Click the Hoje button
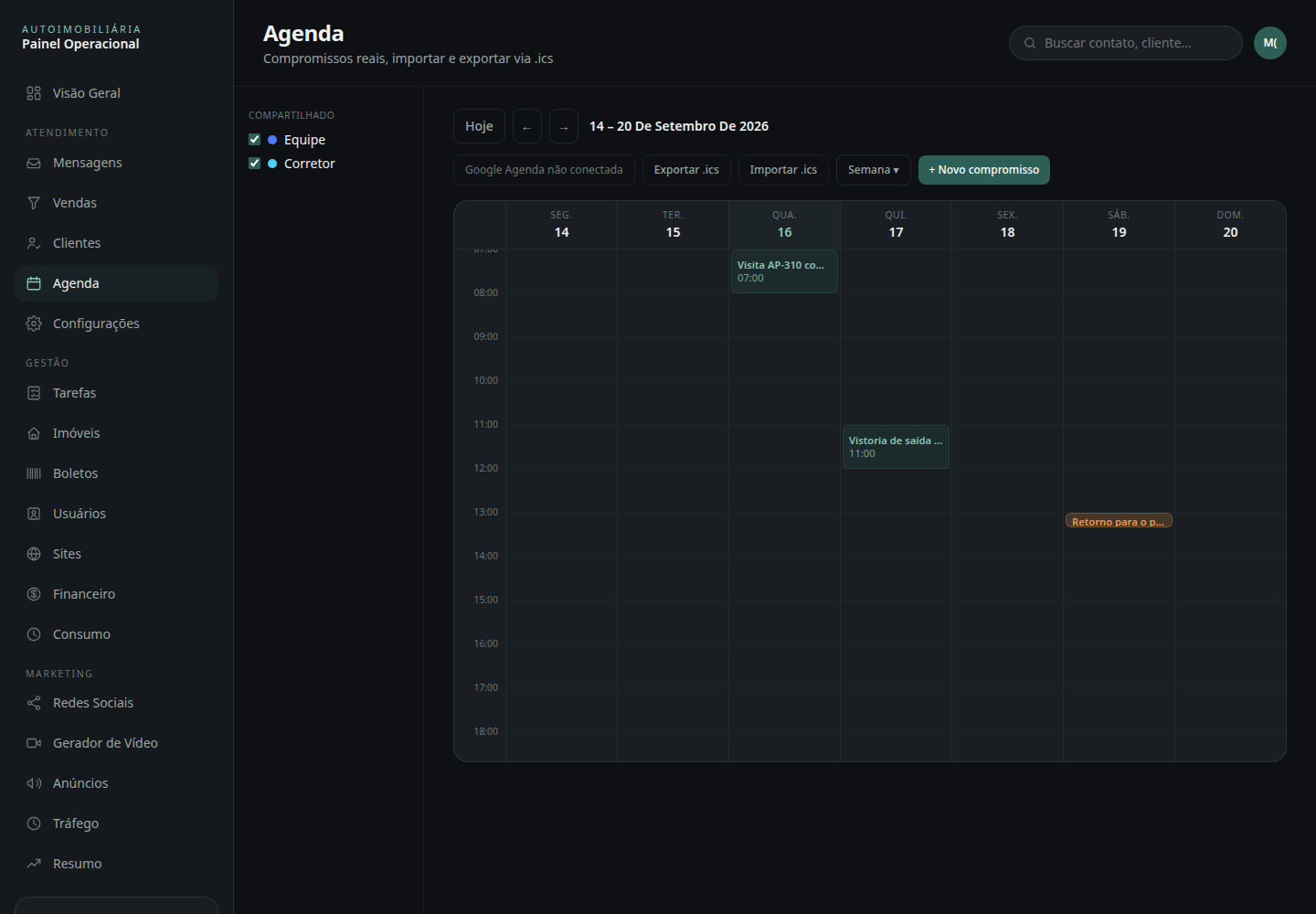The width and height of the screenshot is (1316, 914). pyautogui.click(x=479, y=126)
